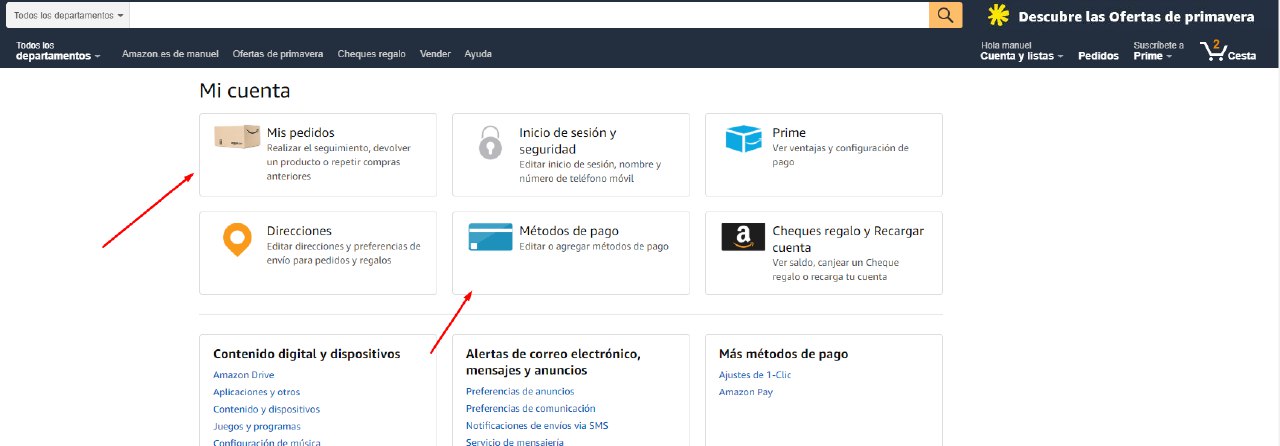The height and width of the screenshot is (446, 1280).
Task: Open the 'Cuenta y listas' dropdown menu
Action: pos(1021,56)
